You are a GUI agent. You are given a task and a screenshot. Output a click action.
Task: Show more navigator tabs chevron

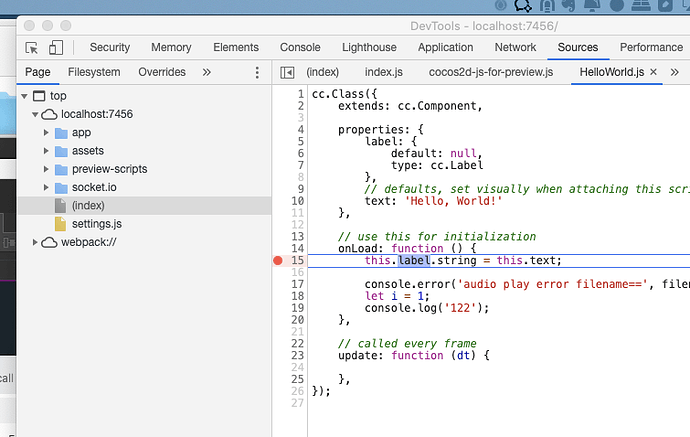(206, 72)
